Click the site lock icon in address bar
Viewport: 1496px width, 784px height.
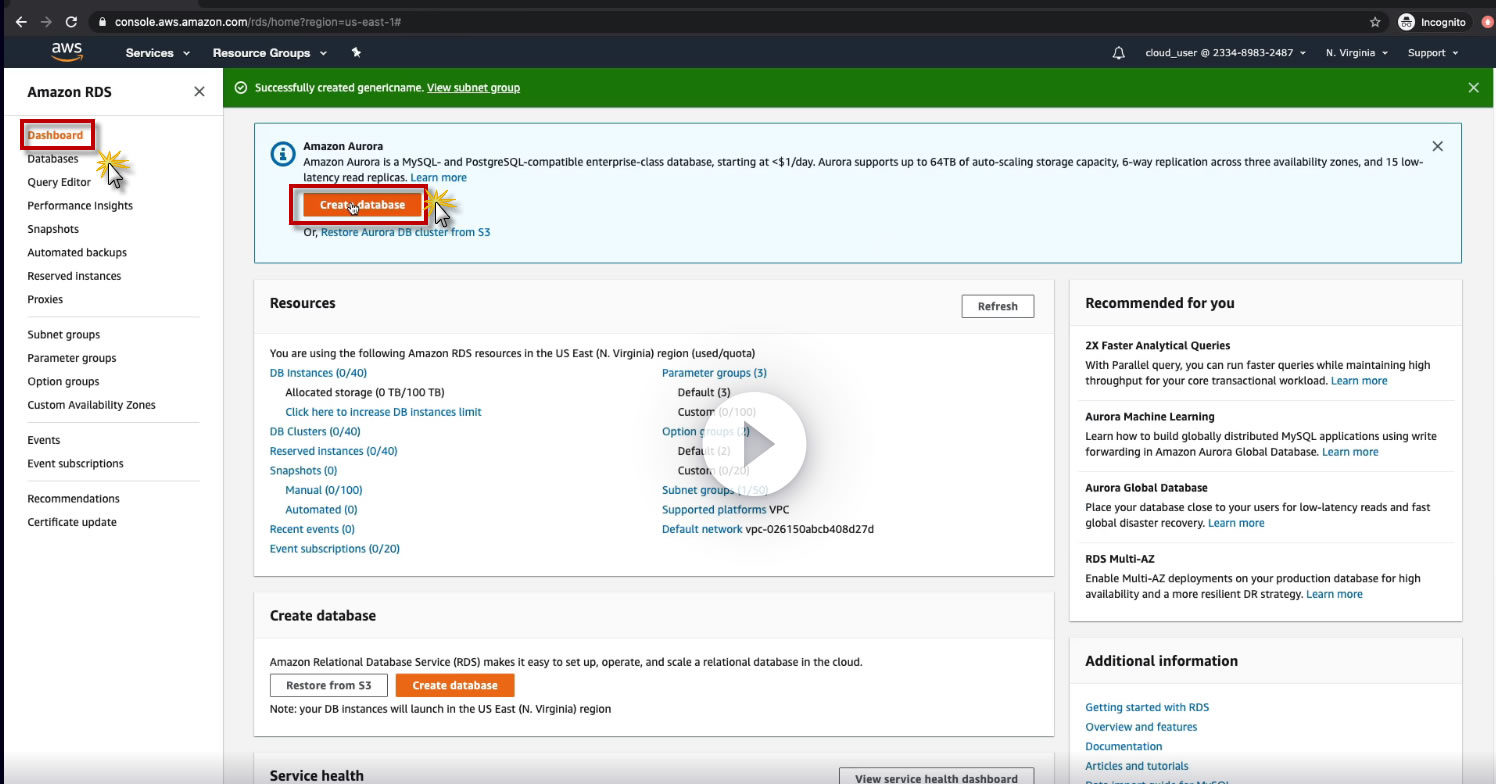pyautogui.click(x=103, y=21)
